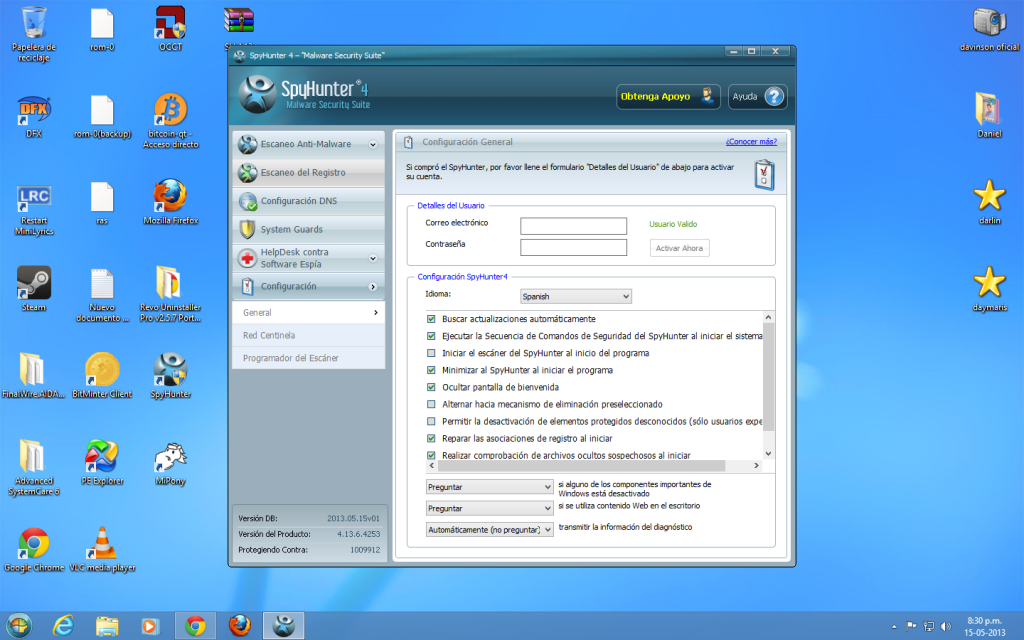The height and width of the screenshot is (640, 1024).
Task: Enable Permitir la desactivación de elementos checkbox
Action: pyautogui.click(x=431, y=422)
